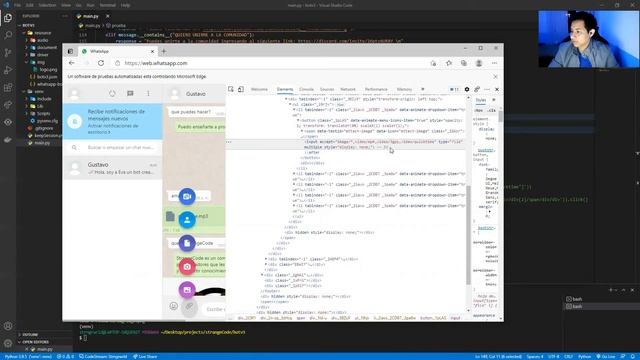Open logo.png in the Explorer tree
The image size is (640, 360).
48,70
